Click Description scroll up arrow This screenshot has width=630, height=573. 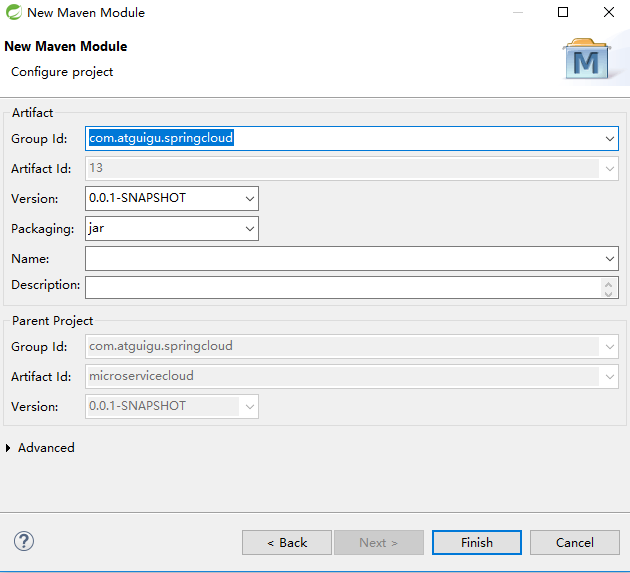coord(608,284)
